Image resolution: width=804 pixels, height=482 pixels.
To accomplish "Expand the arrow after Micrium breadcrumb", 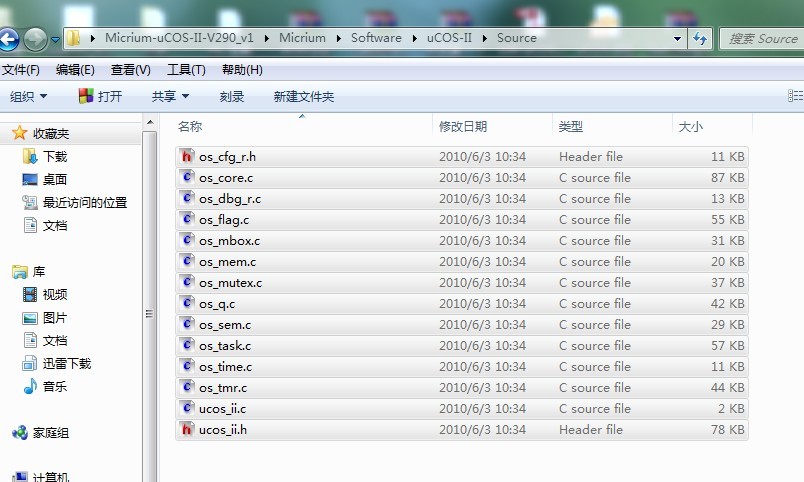I will click(338, 38).
